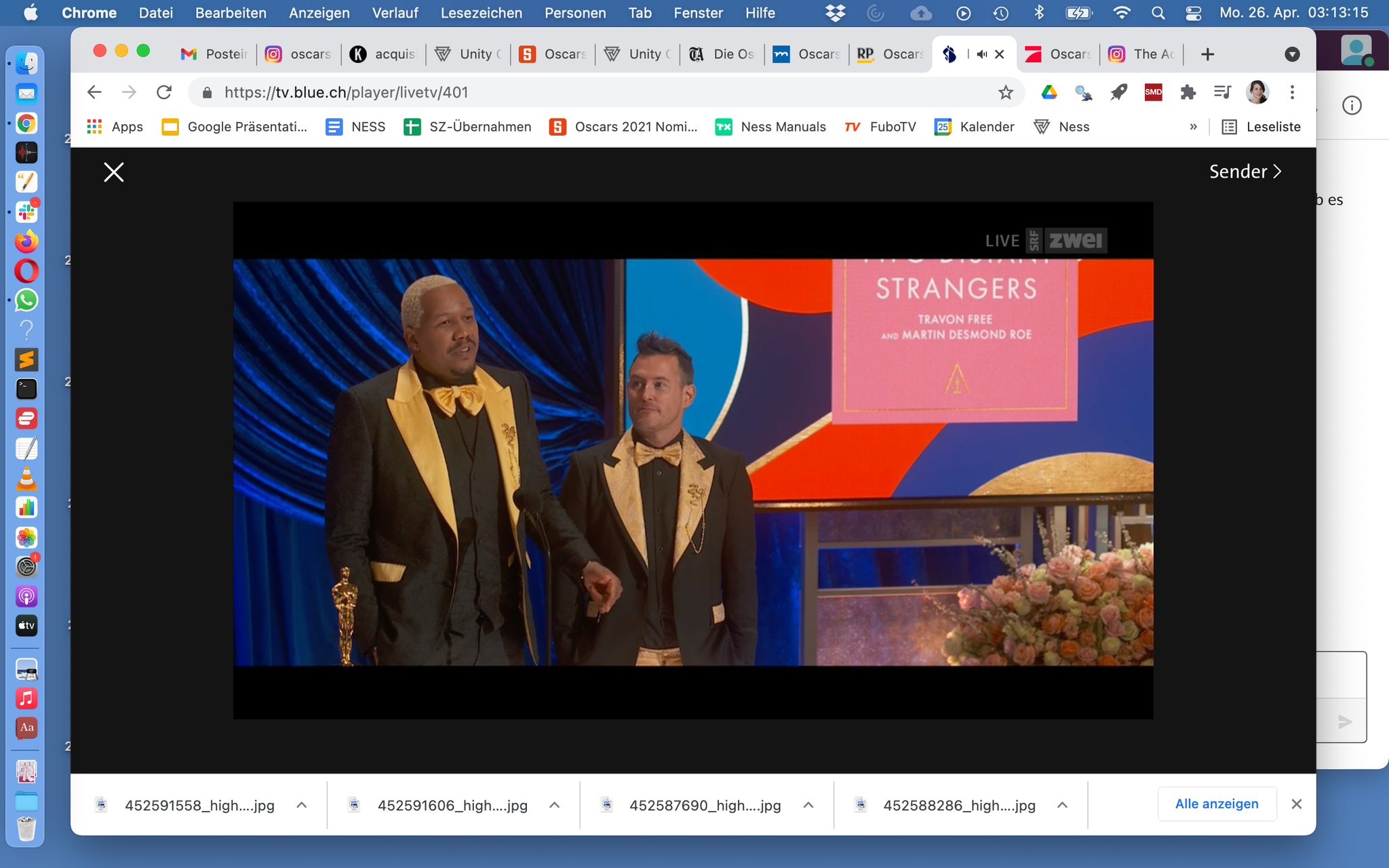Viewport: 1389px width, 868px height.
Task: Open the Lesezeichen menu
Action: (481, 13)
